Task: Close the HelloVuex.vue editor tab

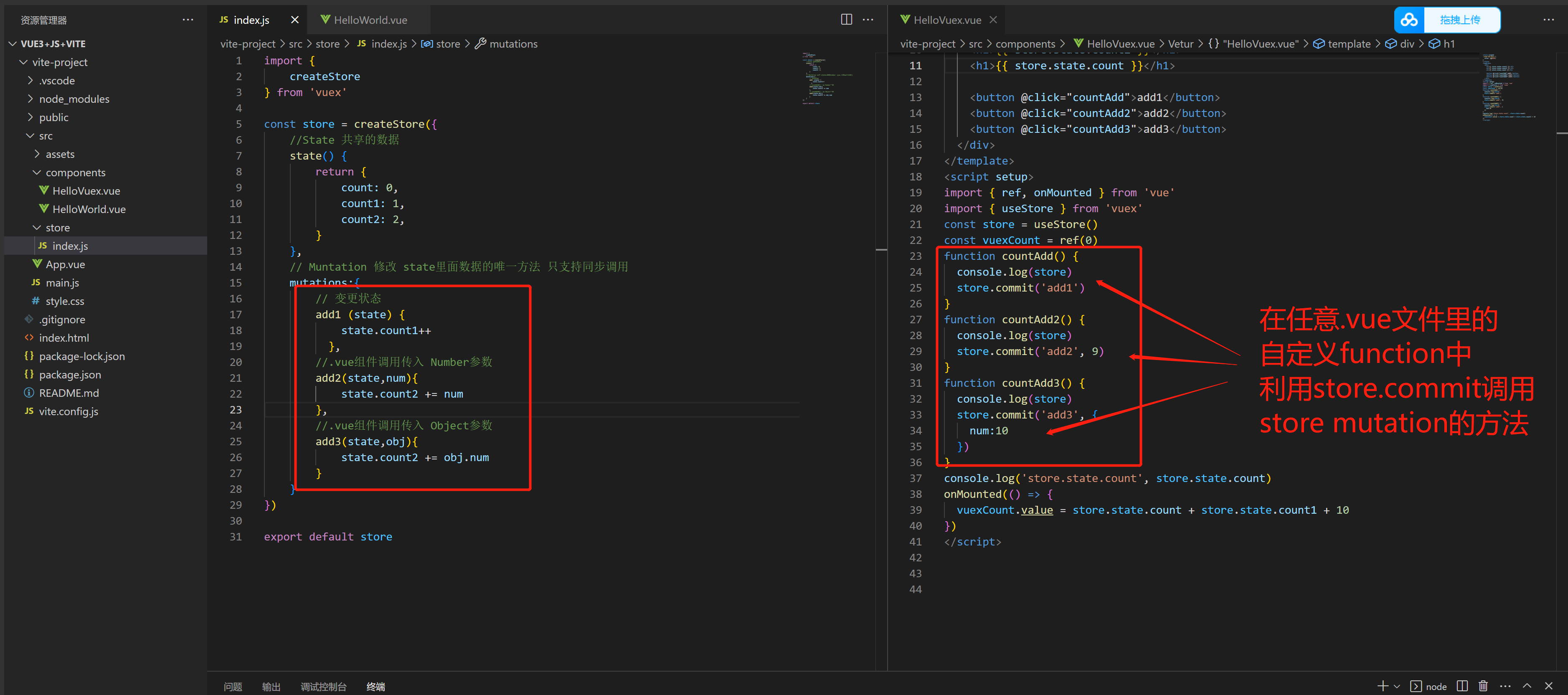Action: tap(993, 20)
